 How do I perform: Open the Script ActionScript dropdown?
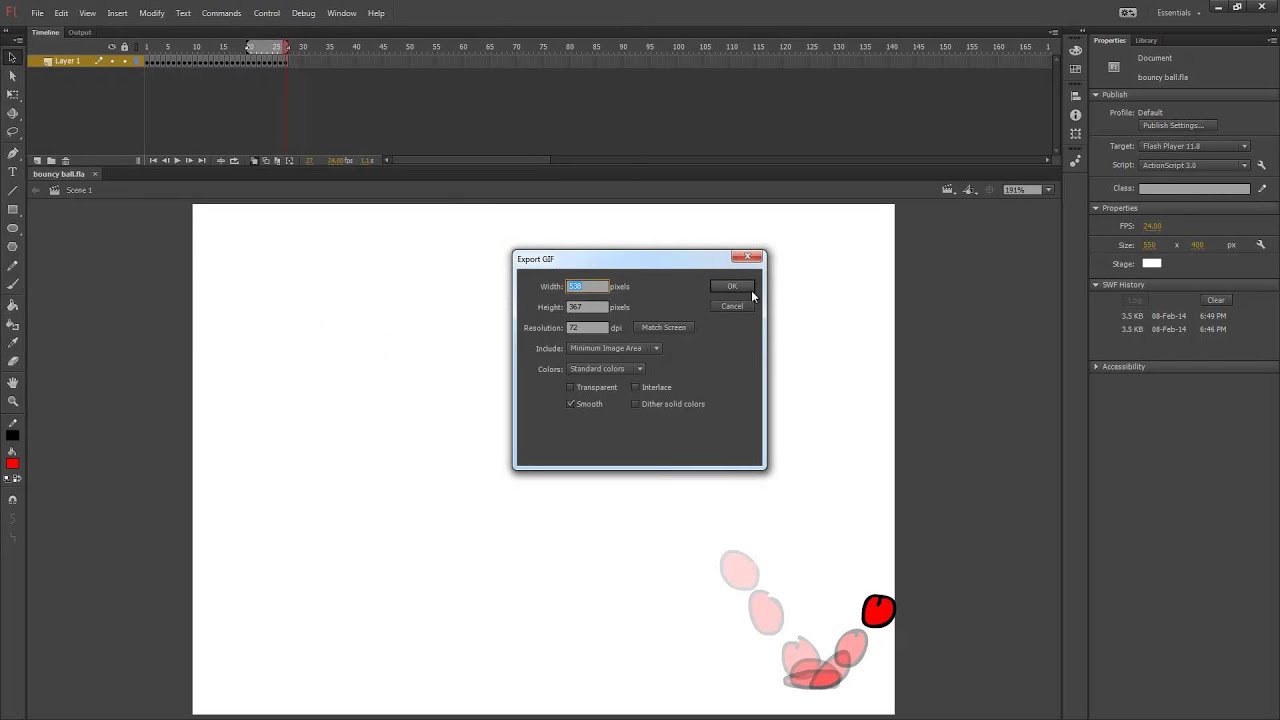tap(1194, 165)
